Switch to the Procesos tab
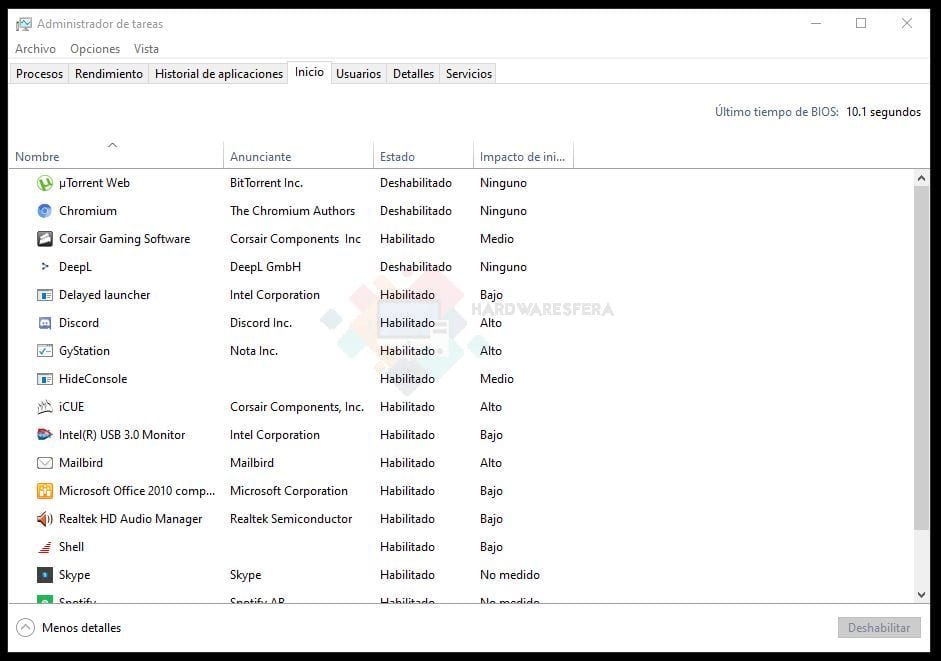941x661 pixels. coord(40,74)
